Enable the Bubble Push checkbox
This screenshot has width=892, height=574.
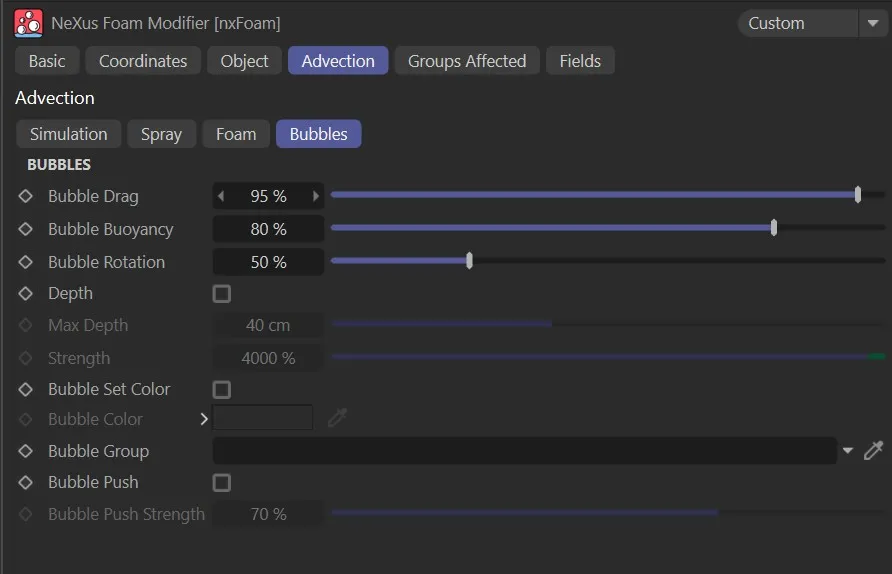(x=222, y=483)
